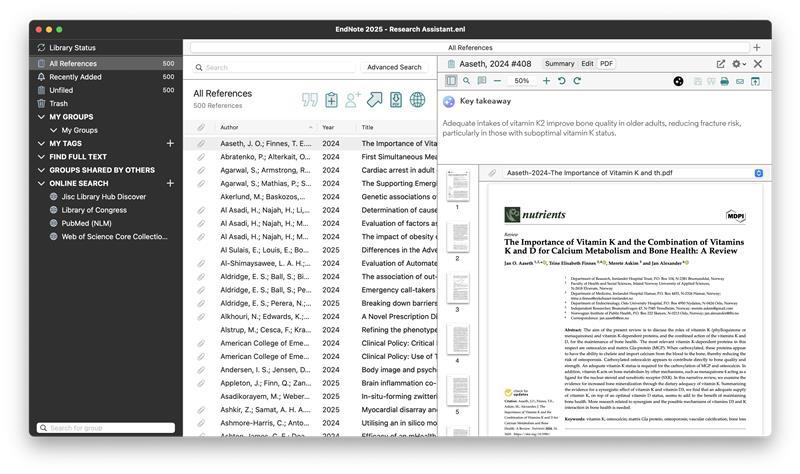This screenshot has width=800, height=474.
Task: Collapse the ONLINE SEARCH section
Action: click(41, 183)
